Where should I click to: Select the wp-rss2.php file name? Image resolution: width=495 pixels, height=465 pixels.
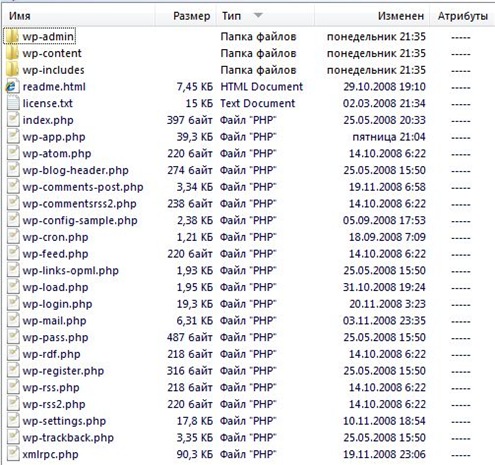pos(54,404)
